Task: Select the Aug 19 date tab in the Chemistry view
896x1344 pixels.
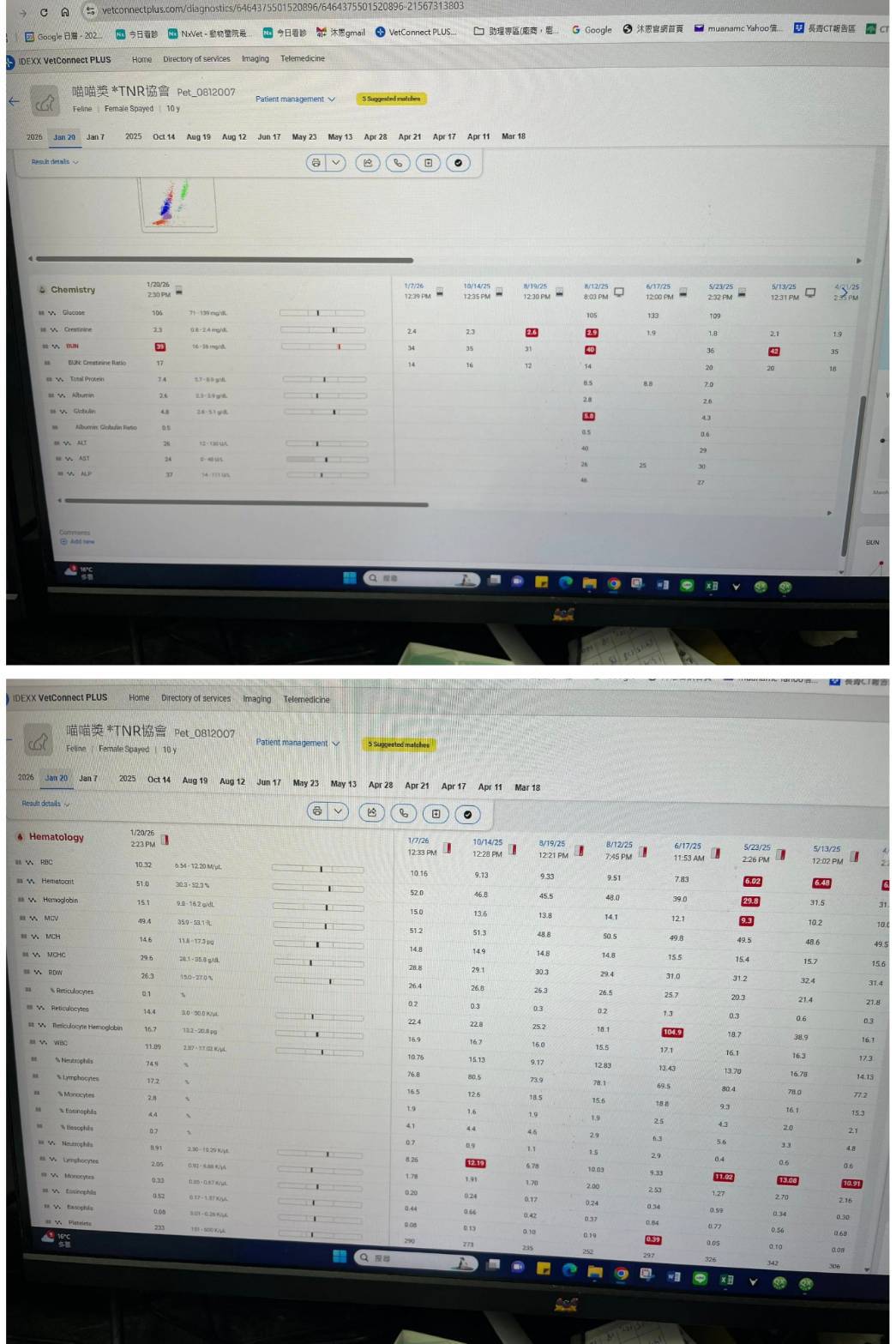Action: (198, 136)
